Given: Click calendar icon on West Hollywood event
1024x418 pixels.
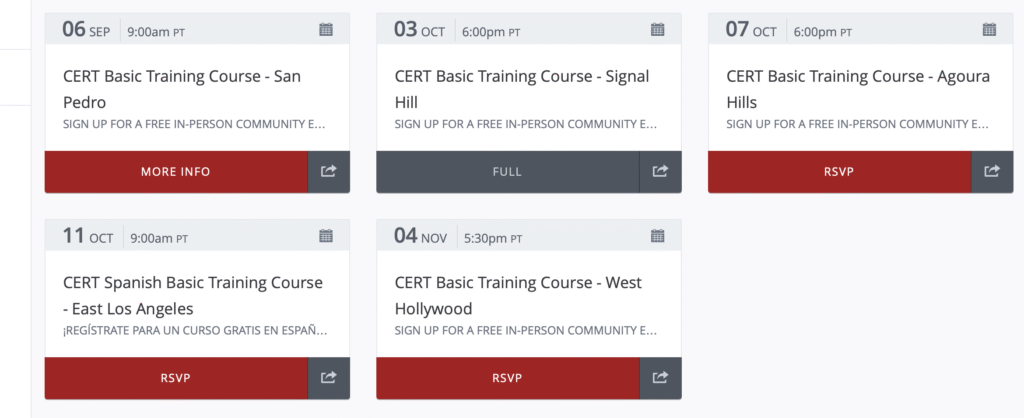Looking at the screenshot, I should 658,236.
